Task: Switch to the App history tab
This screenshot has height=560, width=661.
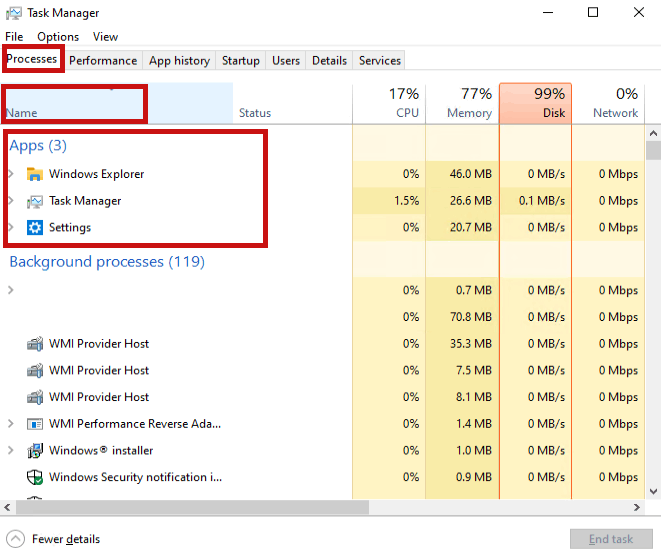Action: click(x=179, y=61)
